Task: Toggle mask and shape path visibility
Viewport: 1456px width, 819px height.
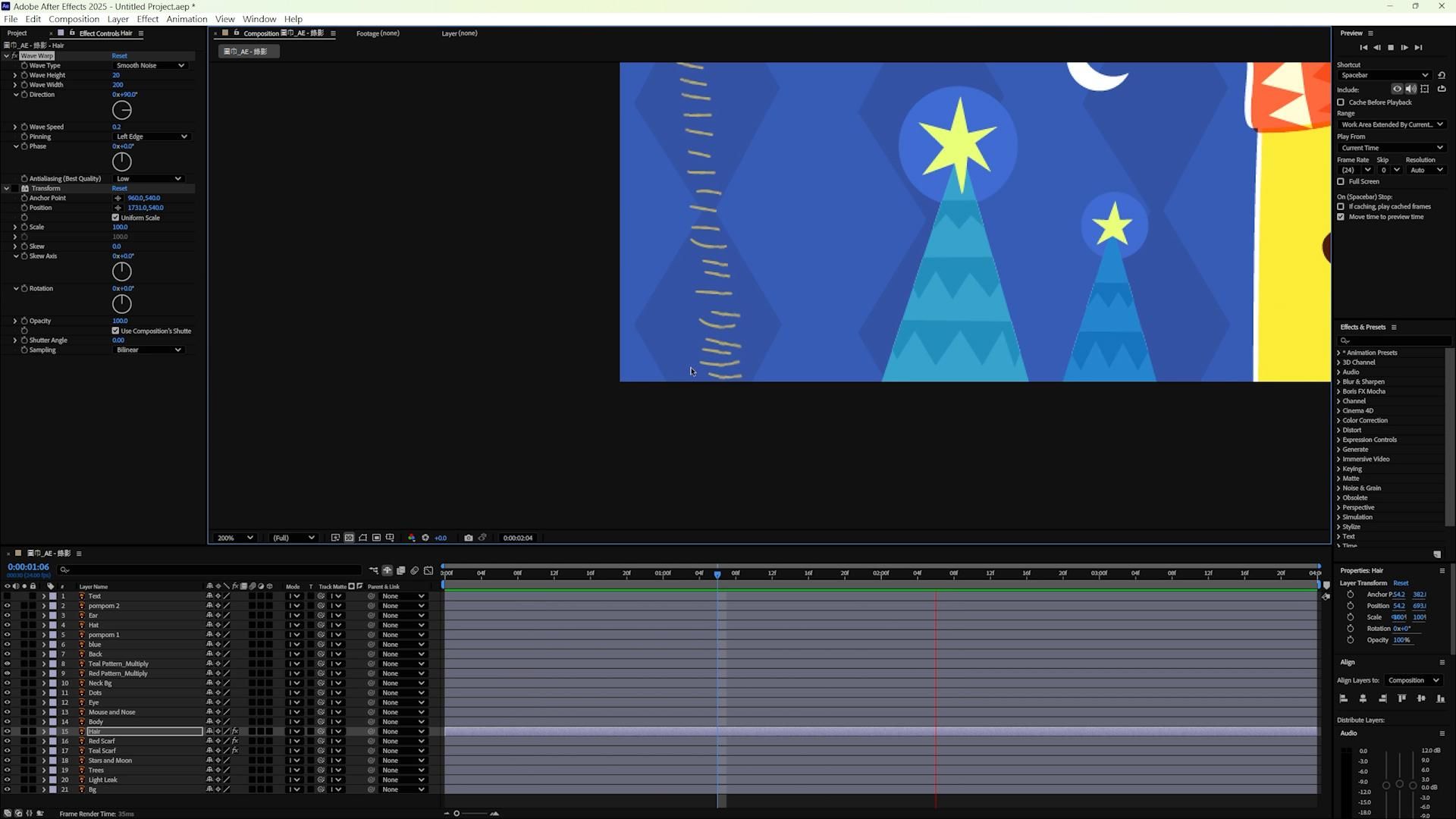Action: 362,538
